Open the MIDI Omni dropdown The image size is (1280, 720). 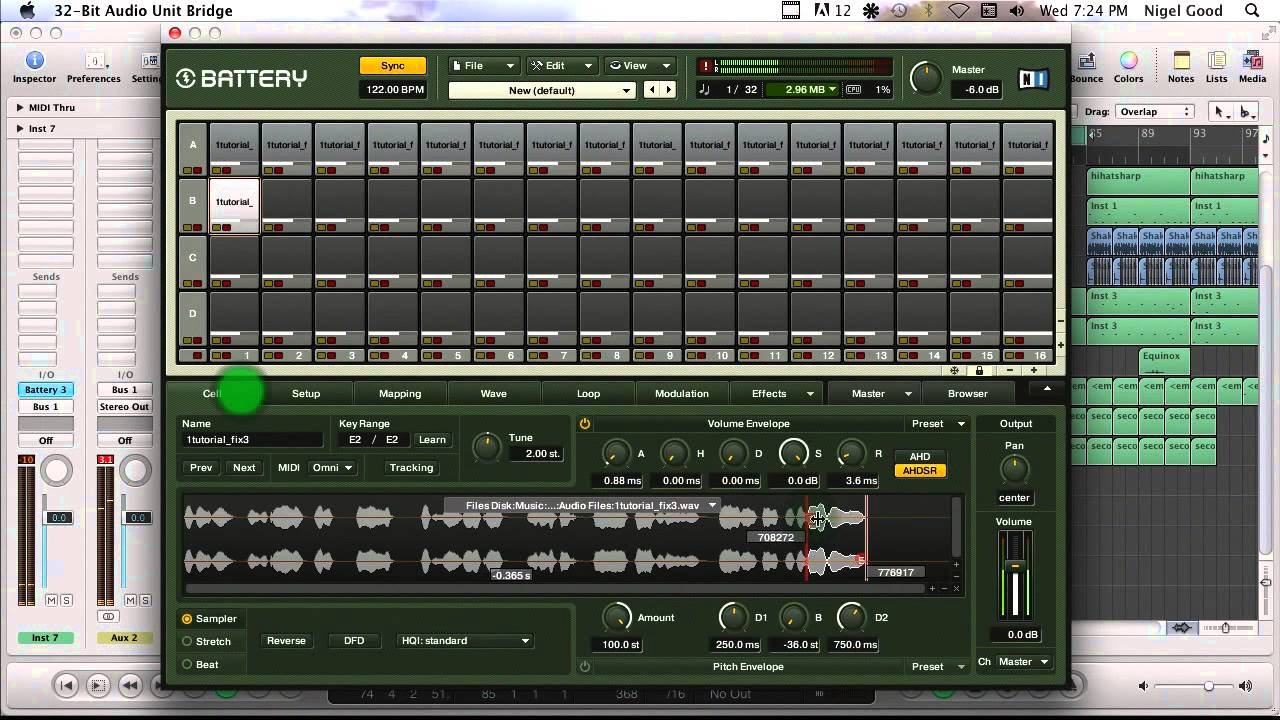point(333,467)
